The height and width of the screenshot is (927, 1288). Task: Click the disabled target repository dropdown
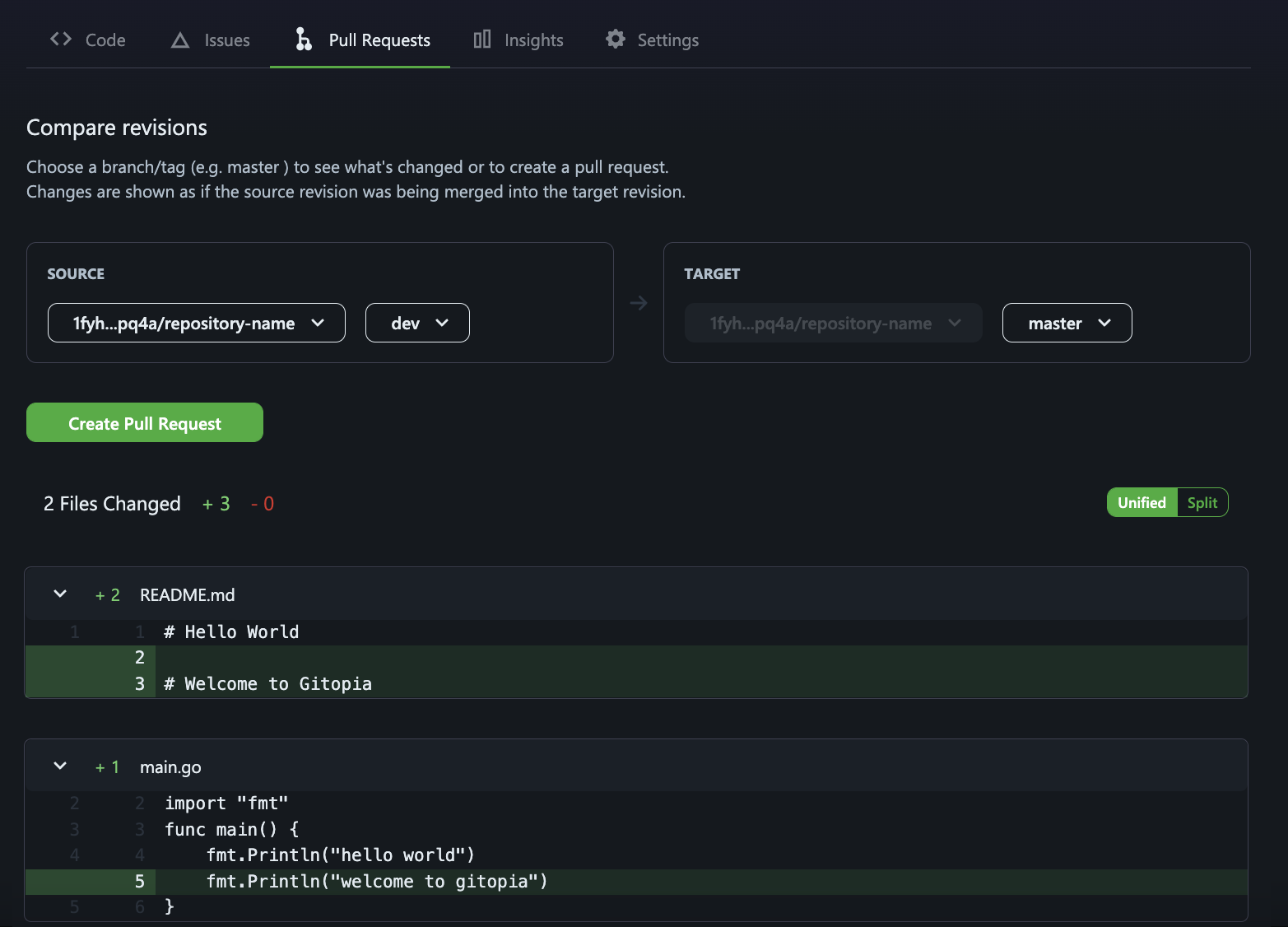pos(834,323)
